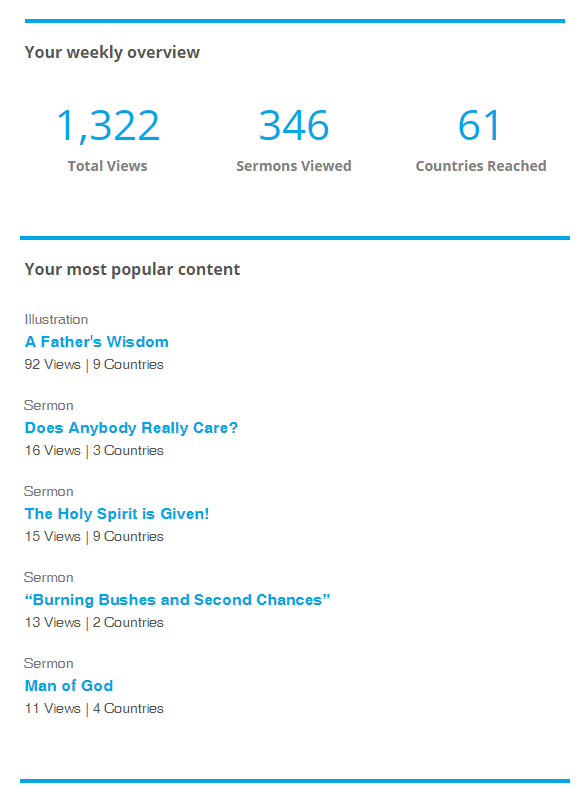Click the 11 Views | 4 Countries text
Viewport: 584px width, 789px height.
(x=94, y=708)
